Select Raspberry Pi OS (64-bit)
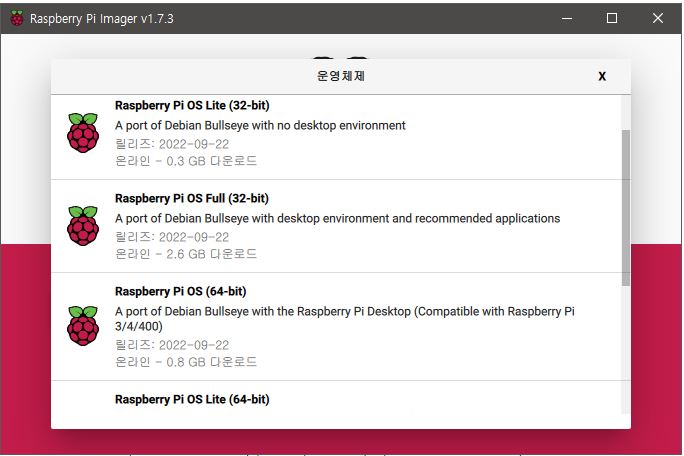The height and width of the screenshot is (456, 684). pos(337,326)
